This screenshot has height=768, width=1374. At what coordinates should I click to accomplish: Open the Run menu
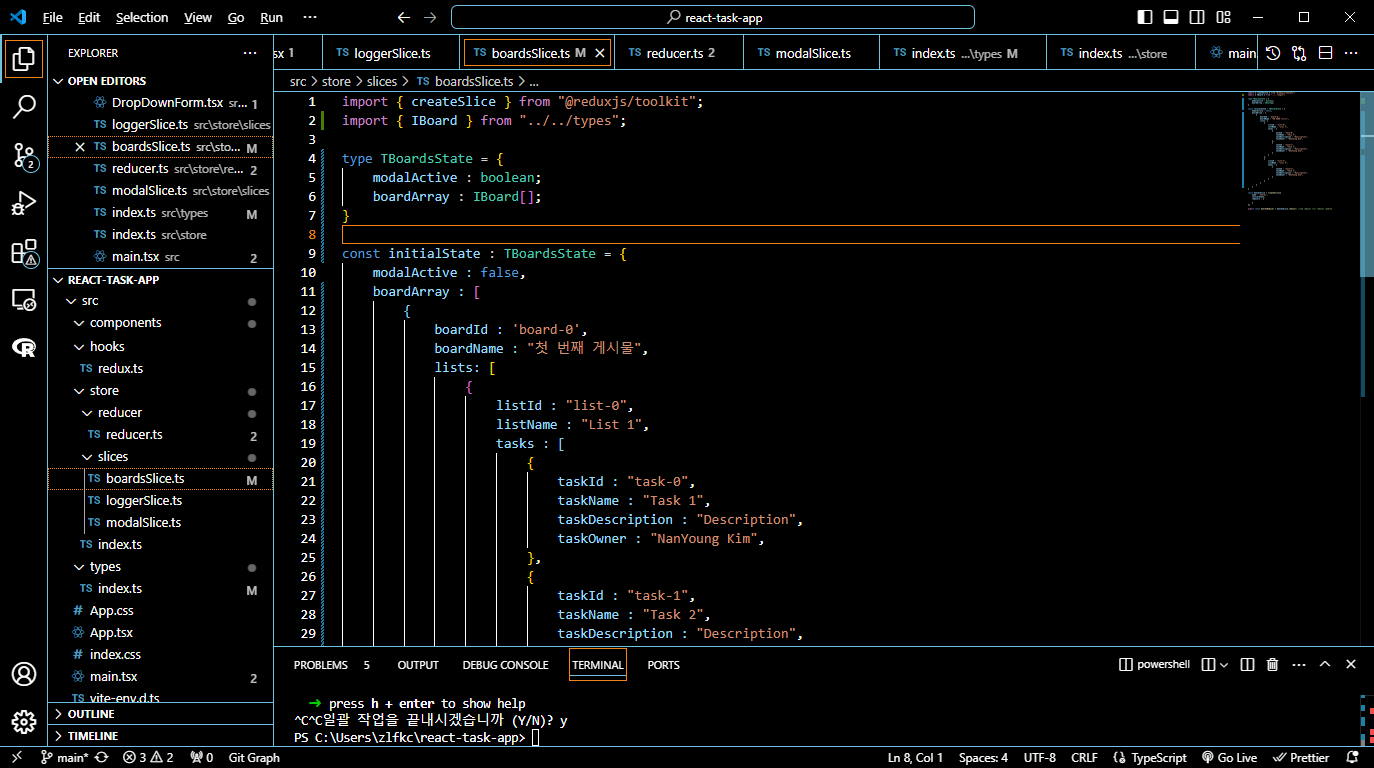(x=271, y=18)
